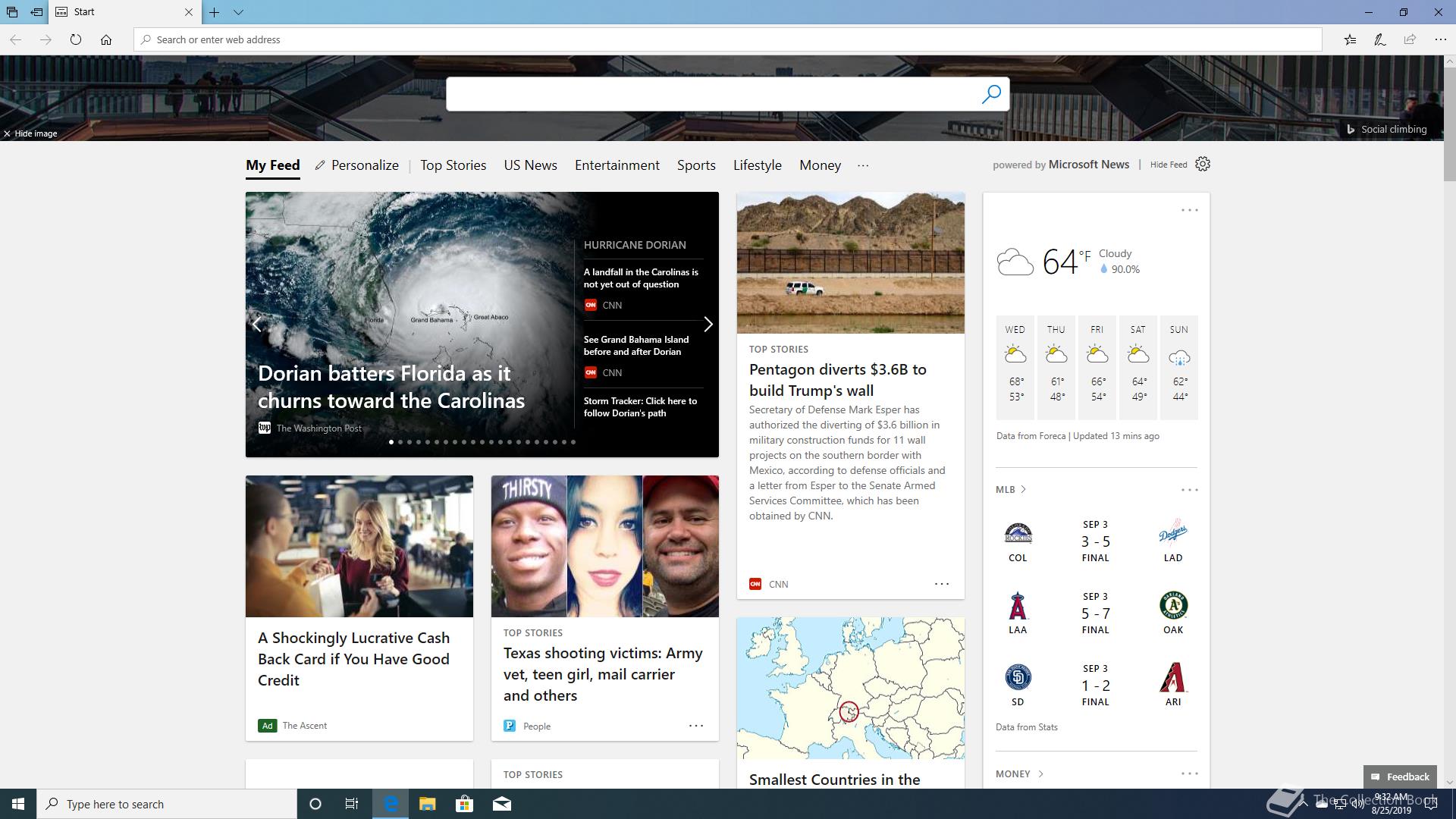Open See Grand Bahama Island story

tap(636, 346)
